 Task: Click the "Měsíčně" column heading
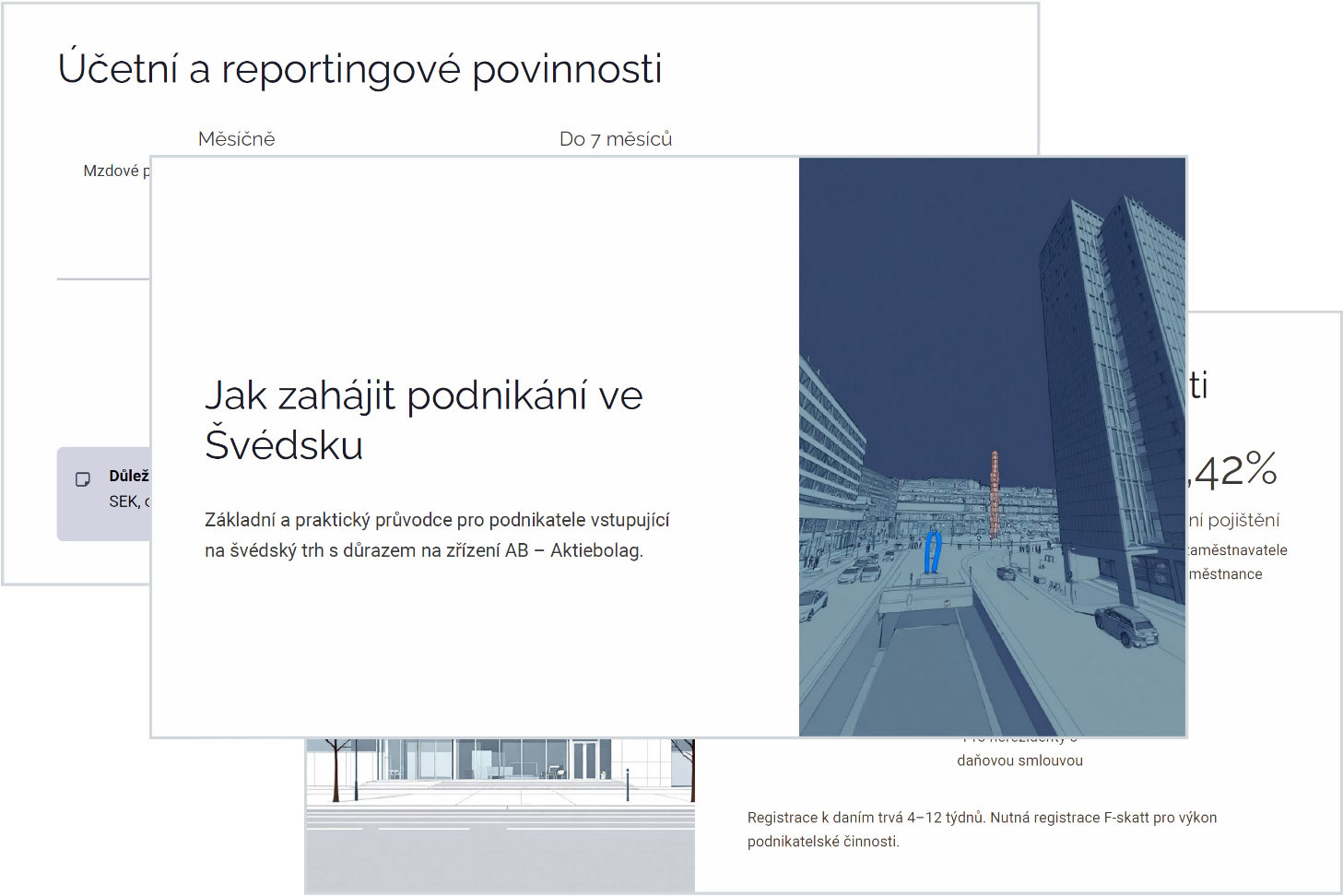(236, 139)
